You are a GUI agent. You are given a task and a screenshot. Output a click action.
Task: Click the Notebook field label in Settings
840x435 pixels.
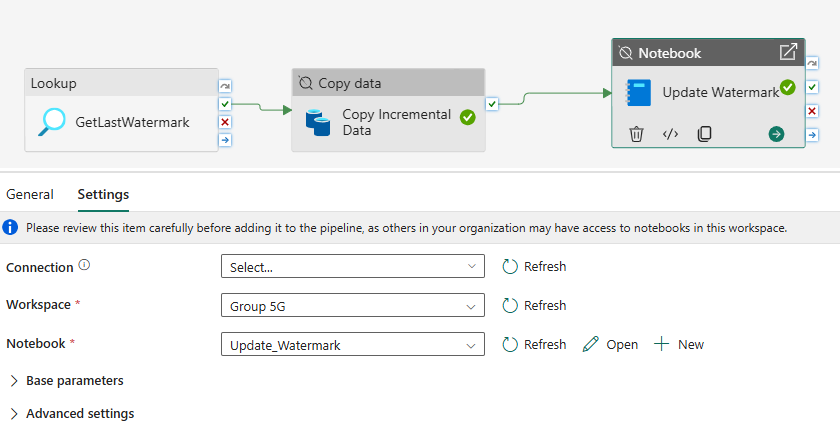point(36,343)
